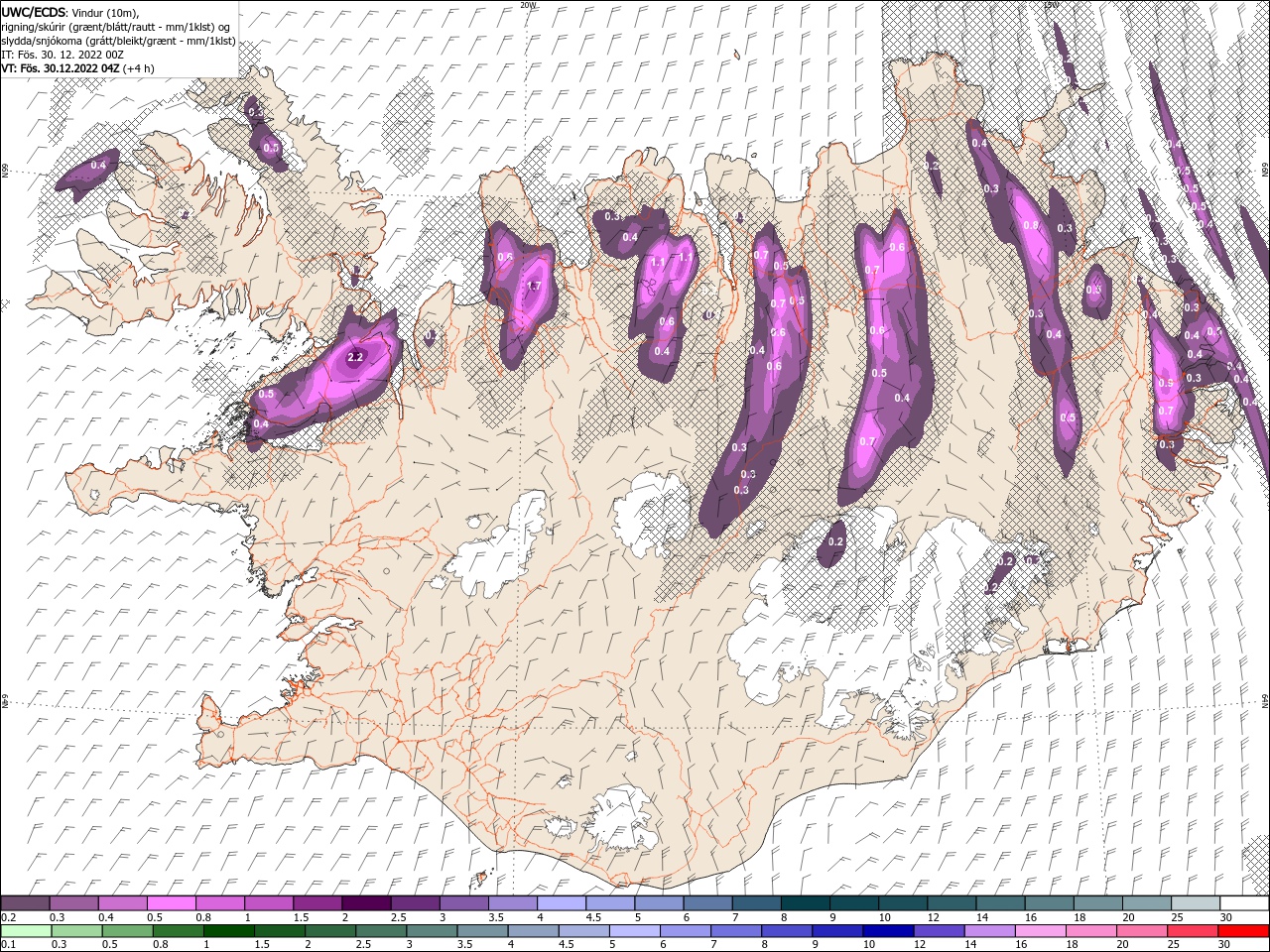Pick the top legend swatch starting at 16

tap(1049, 903)
